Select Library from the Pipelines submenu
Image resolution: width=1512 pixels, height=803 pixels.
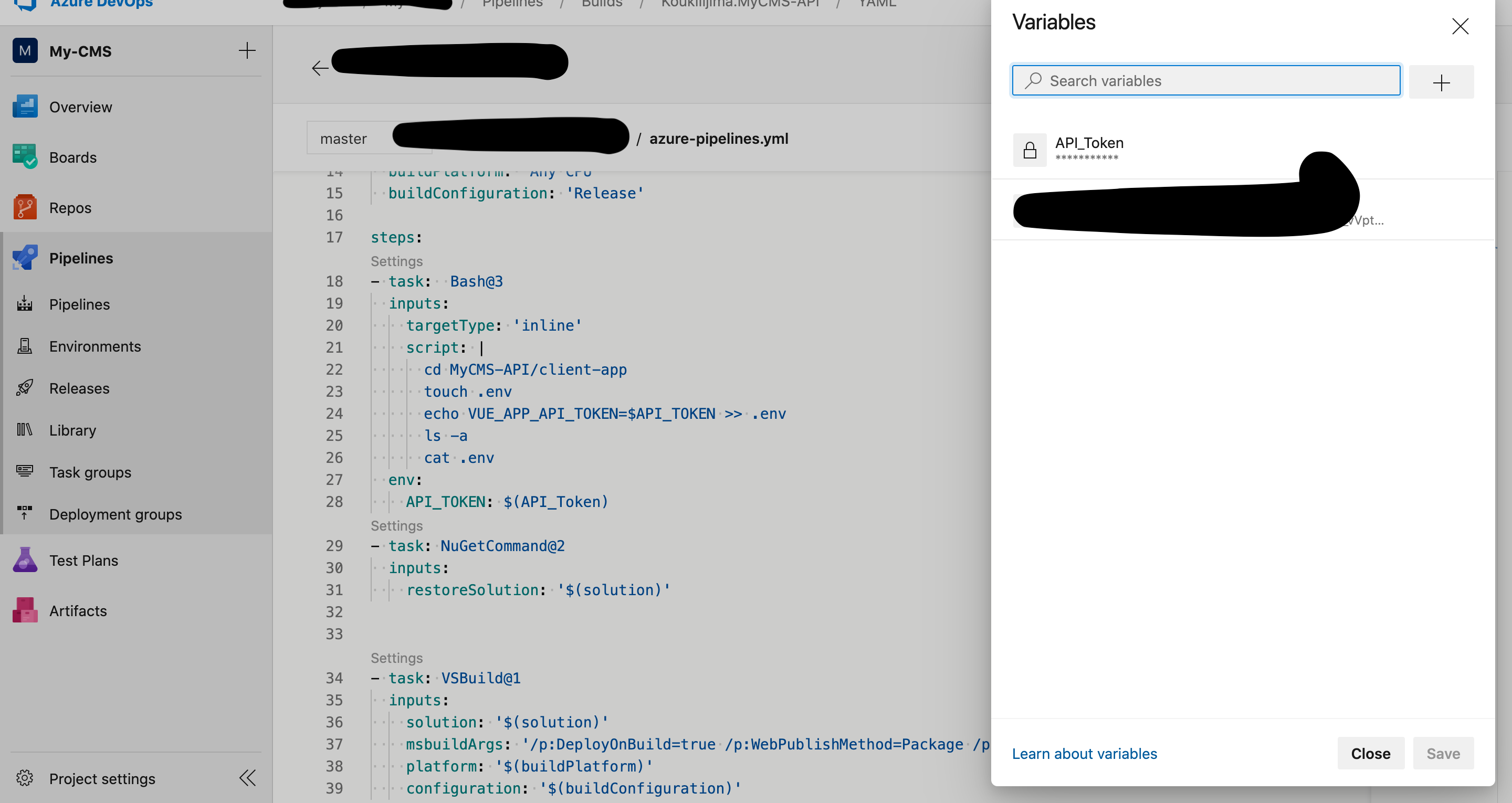point(73,430)
